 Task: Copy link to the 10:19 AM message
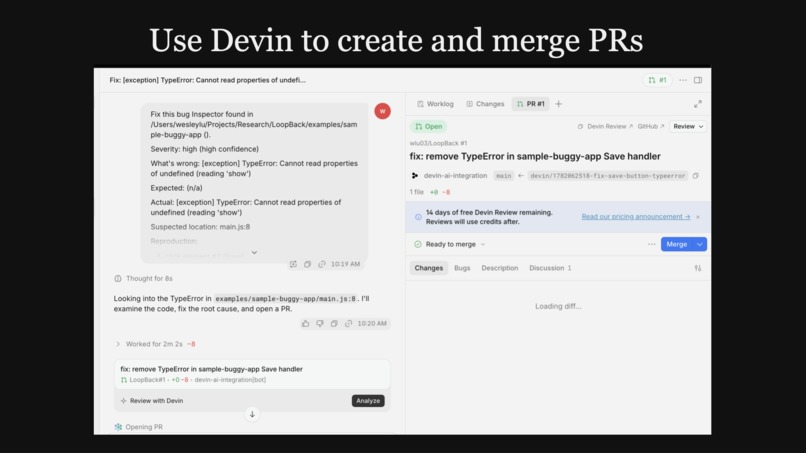tap(322, 264)
